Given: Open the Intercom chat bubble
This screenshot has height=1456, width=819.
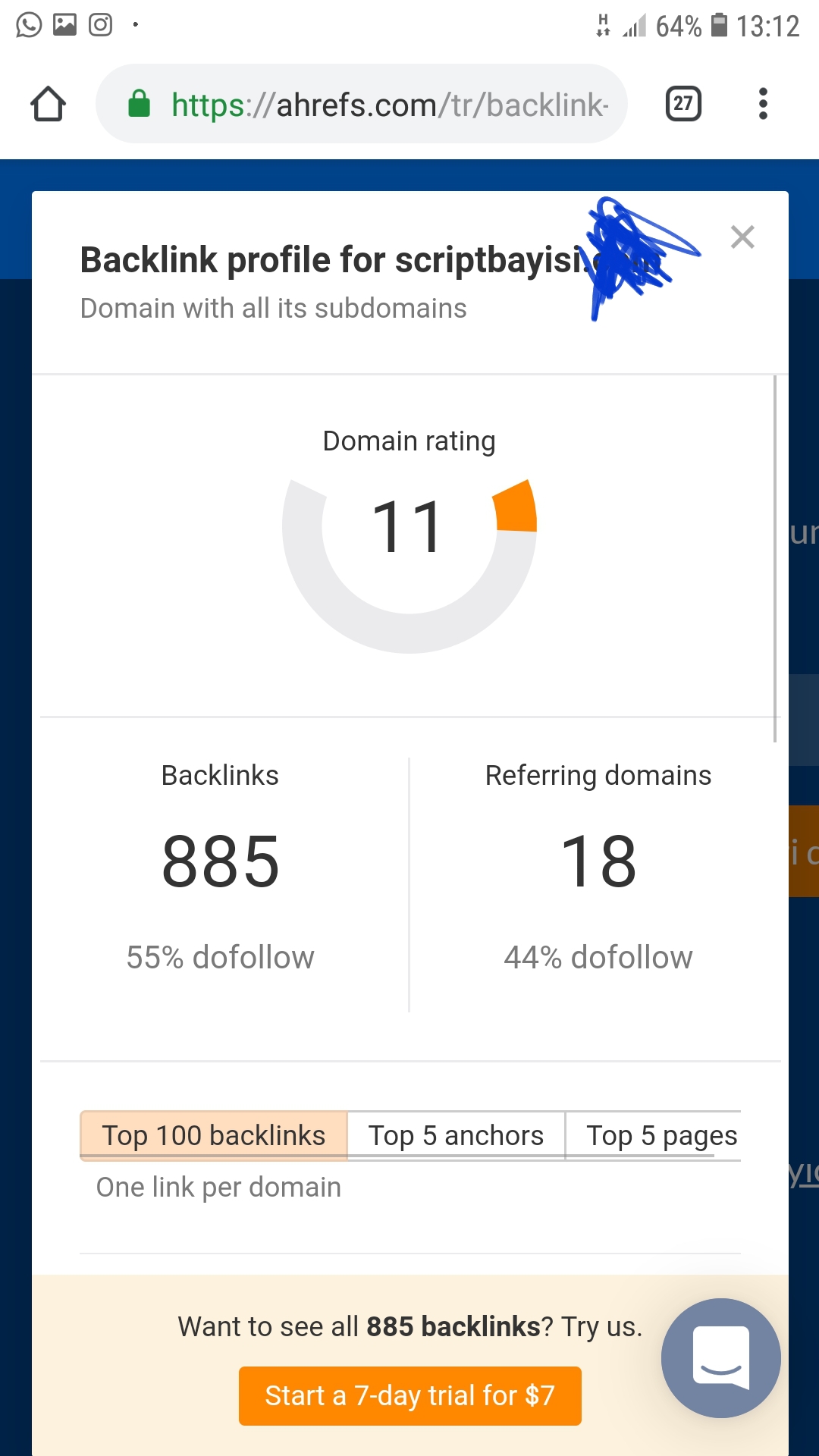Looking at the screenshot, I should point(720,1357).
